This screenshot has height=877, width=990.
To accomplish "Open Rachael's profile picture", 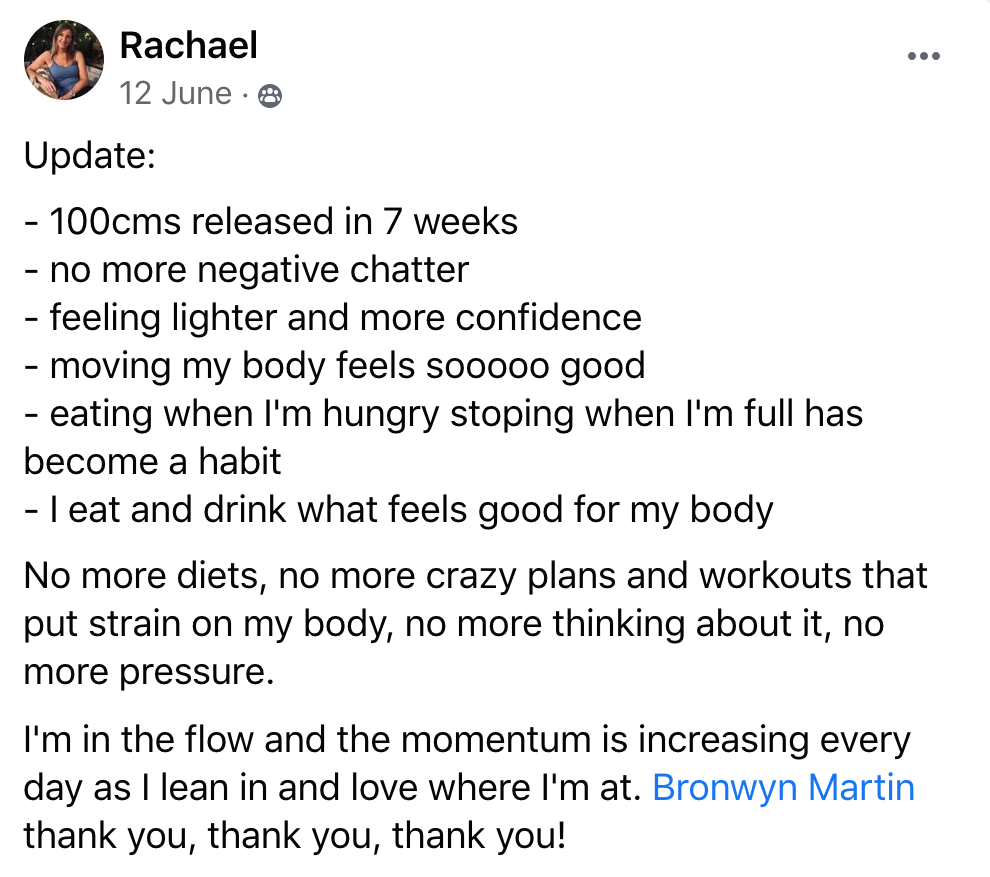I will tap(64, 60).
